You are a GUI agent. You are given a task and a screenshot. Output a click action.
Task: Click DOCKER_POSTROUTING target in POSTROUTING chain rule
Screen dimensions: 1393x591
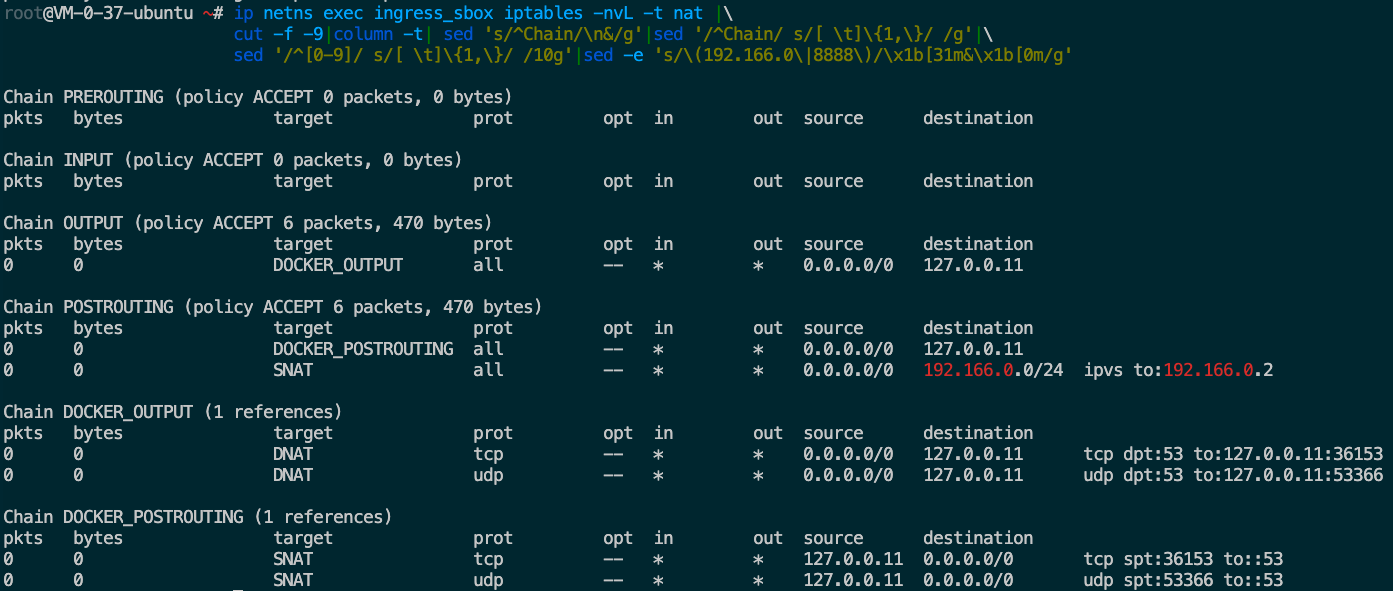(x=362, y=349)
